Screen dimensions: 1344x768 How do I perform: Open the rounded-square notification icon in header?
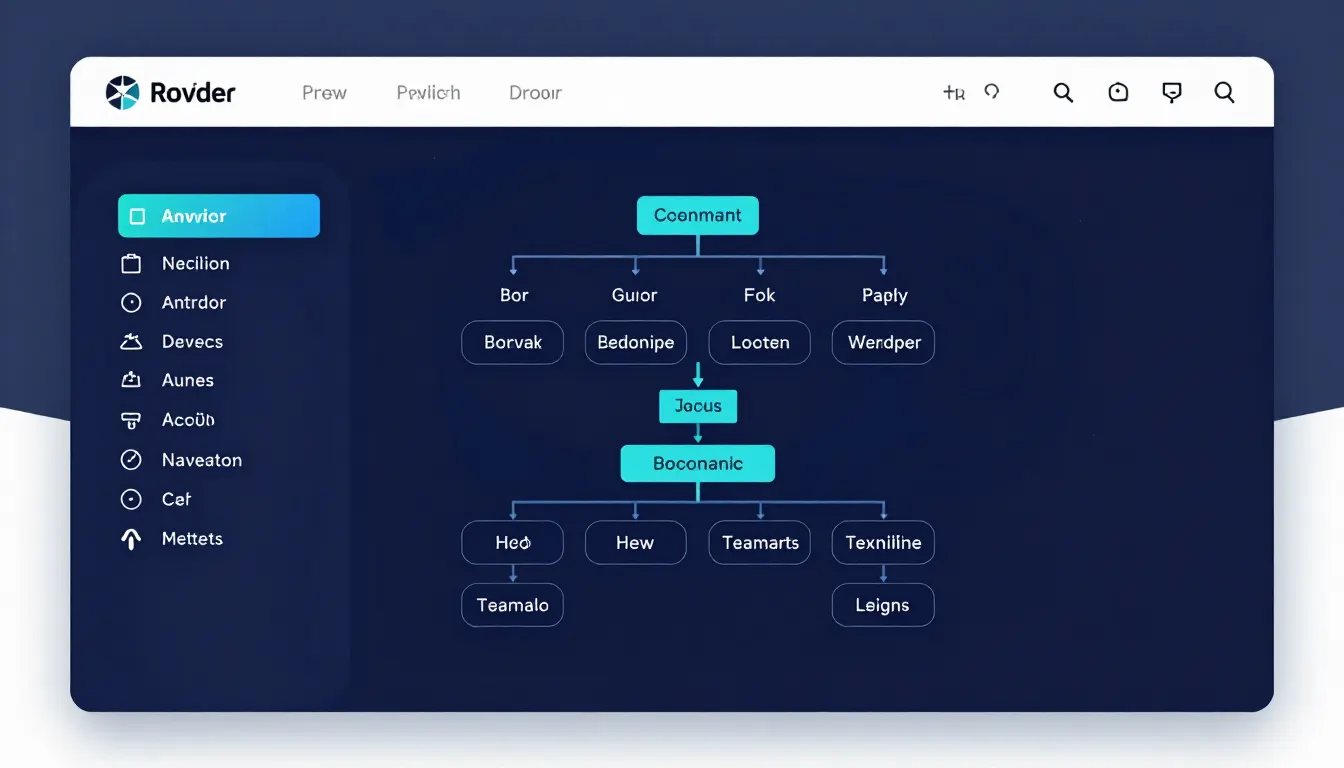[x=1118, y=93]
